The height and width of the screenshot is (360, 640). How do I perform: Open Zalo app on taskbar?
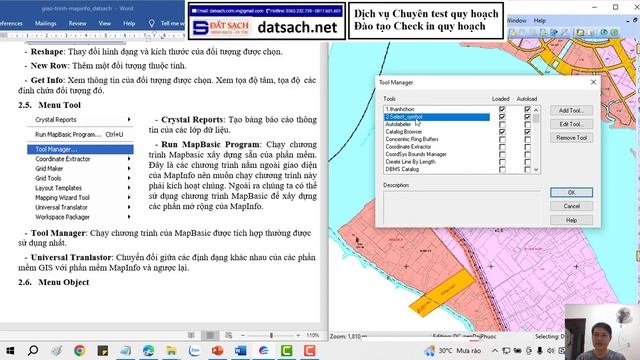[x=194, y=350]
